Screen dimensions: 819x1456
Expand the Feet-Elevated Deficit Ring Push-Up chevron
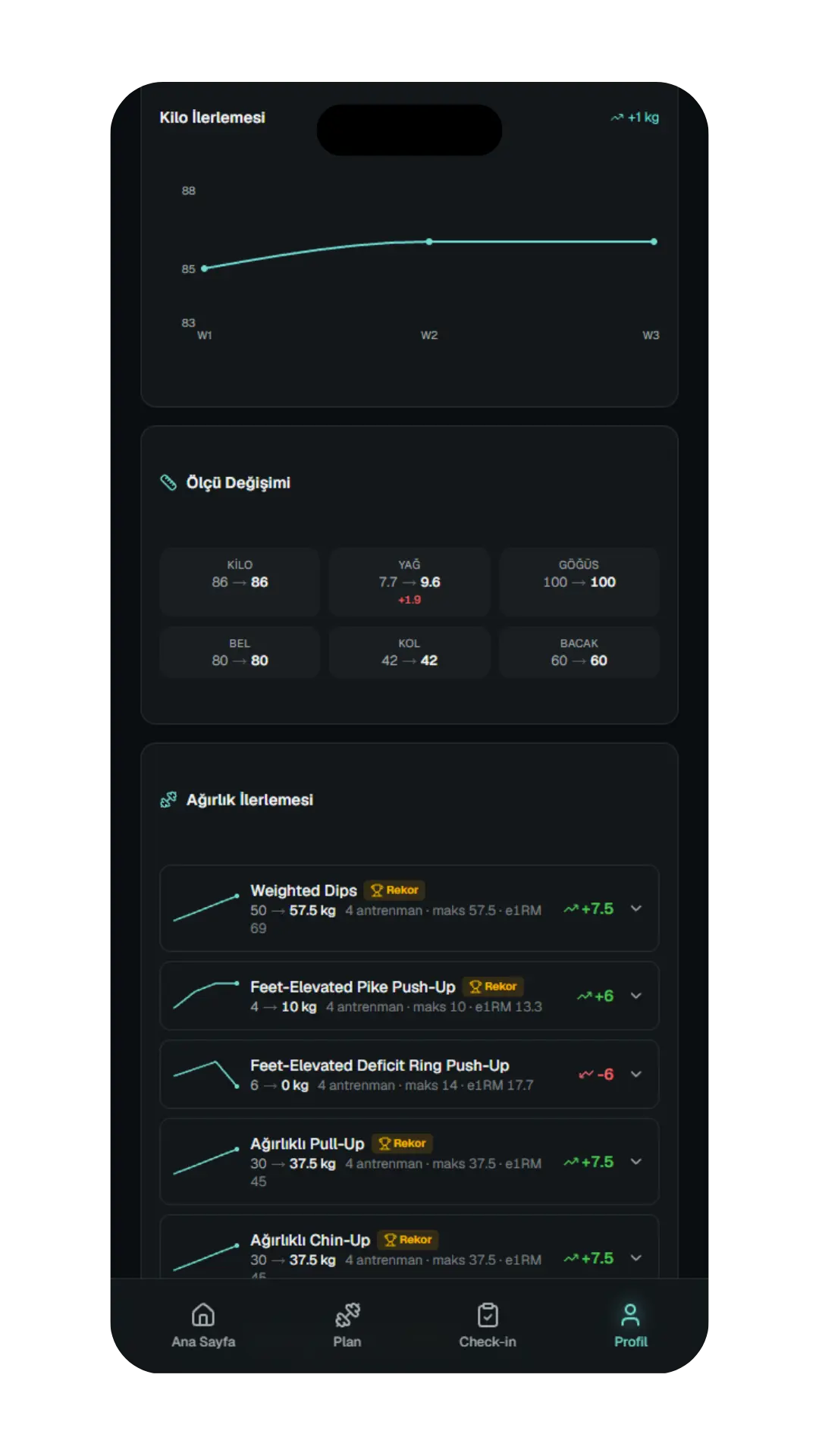point(636,1074)
